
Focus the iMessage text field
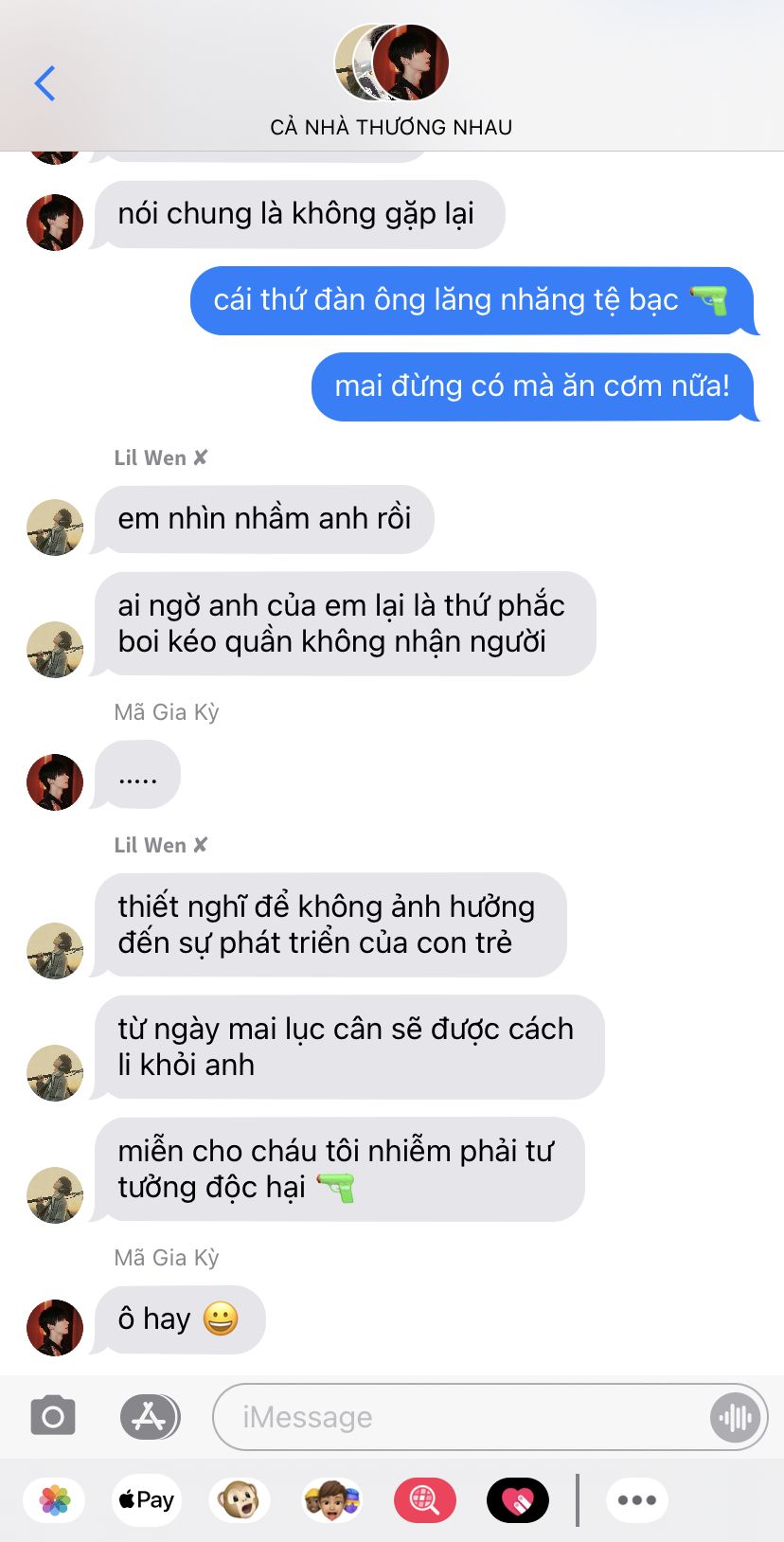462,1417
